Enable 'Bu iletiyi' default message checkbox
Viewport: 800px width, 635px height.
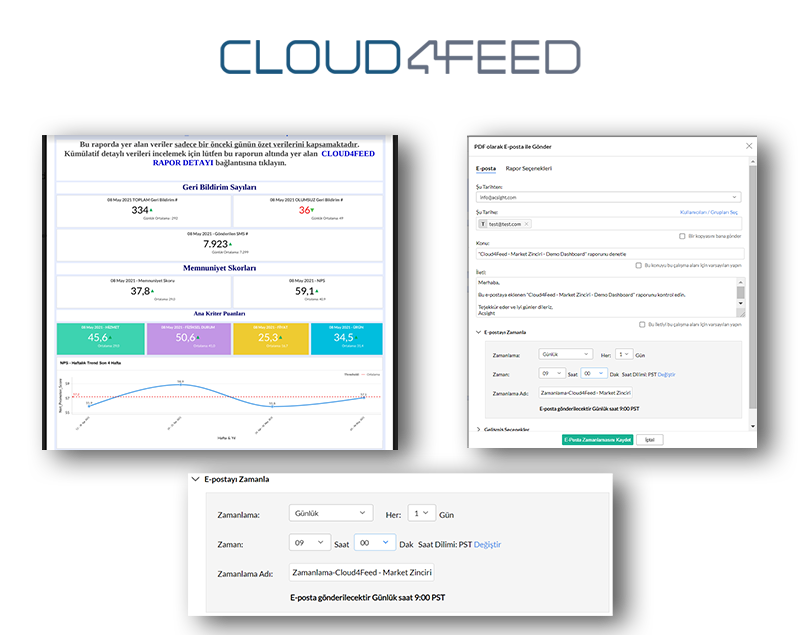pyautogui.click(x=642, y=324)
